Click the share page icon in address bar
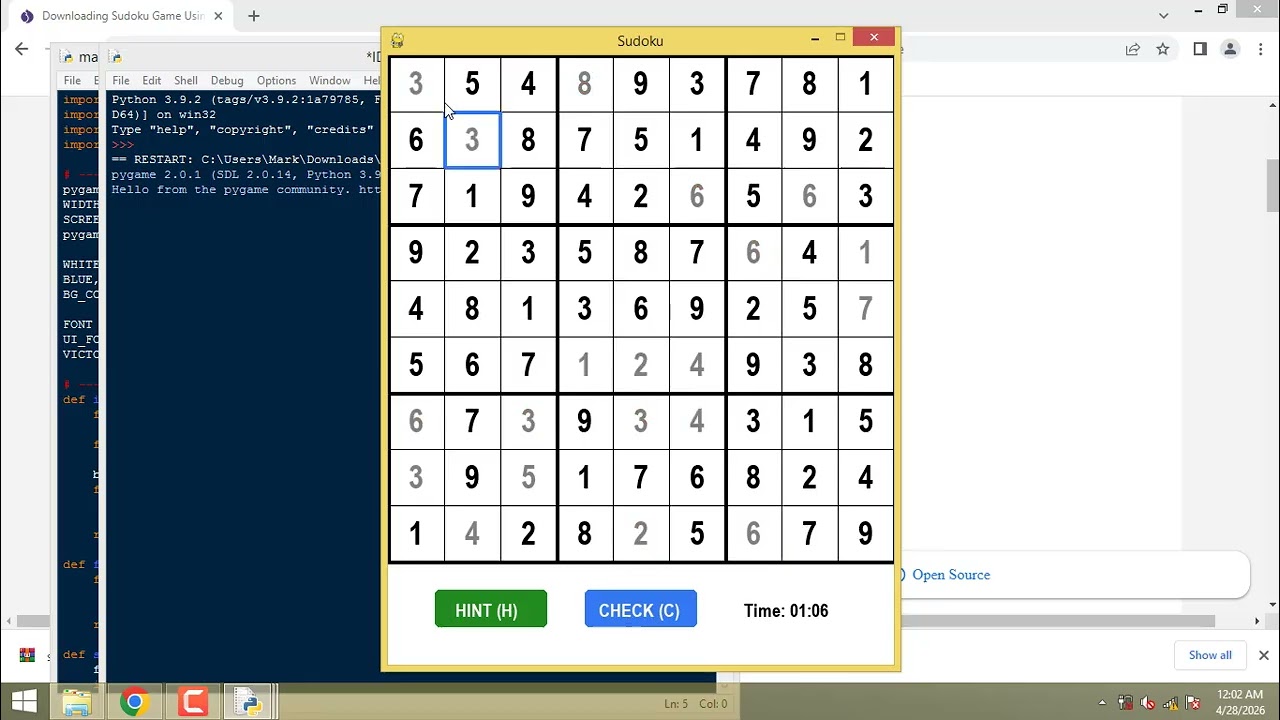 (x=1133, y=49)
